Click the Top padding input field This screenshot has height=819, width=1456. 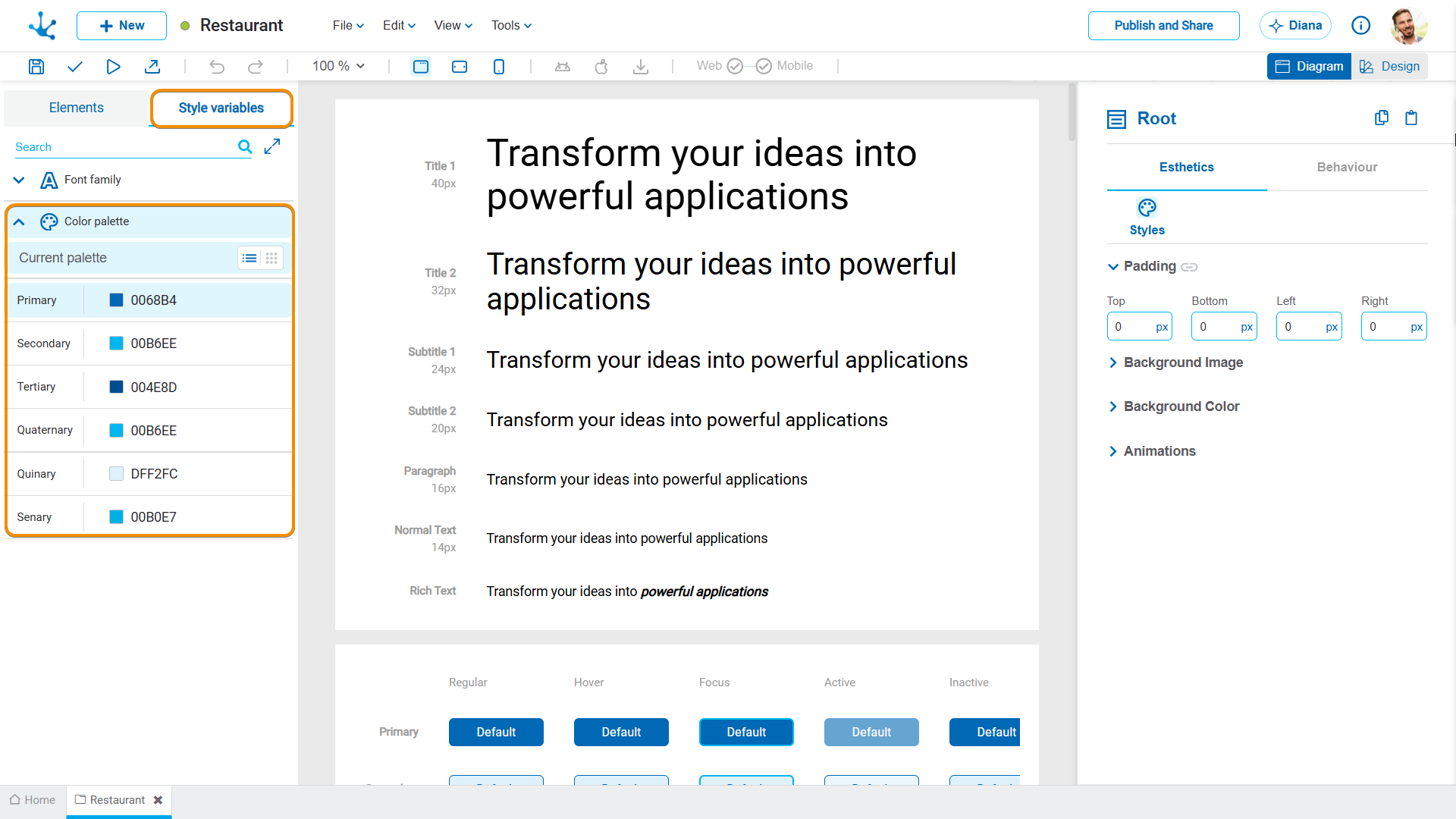point(1139,327)
